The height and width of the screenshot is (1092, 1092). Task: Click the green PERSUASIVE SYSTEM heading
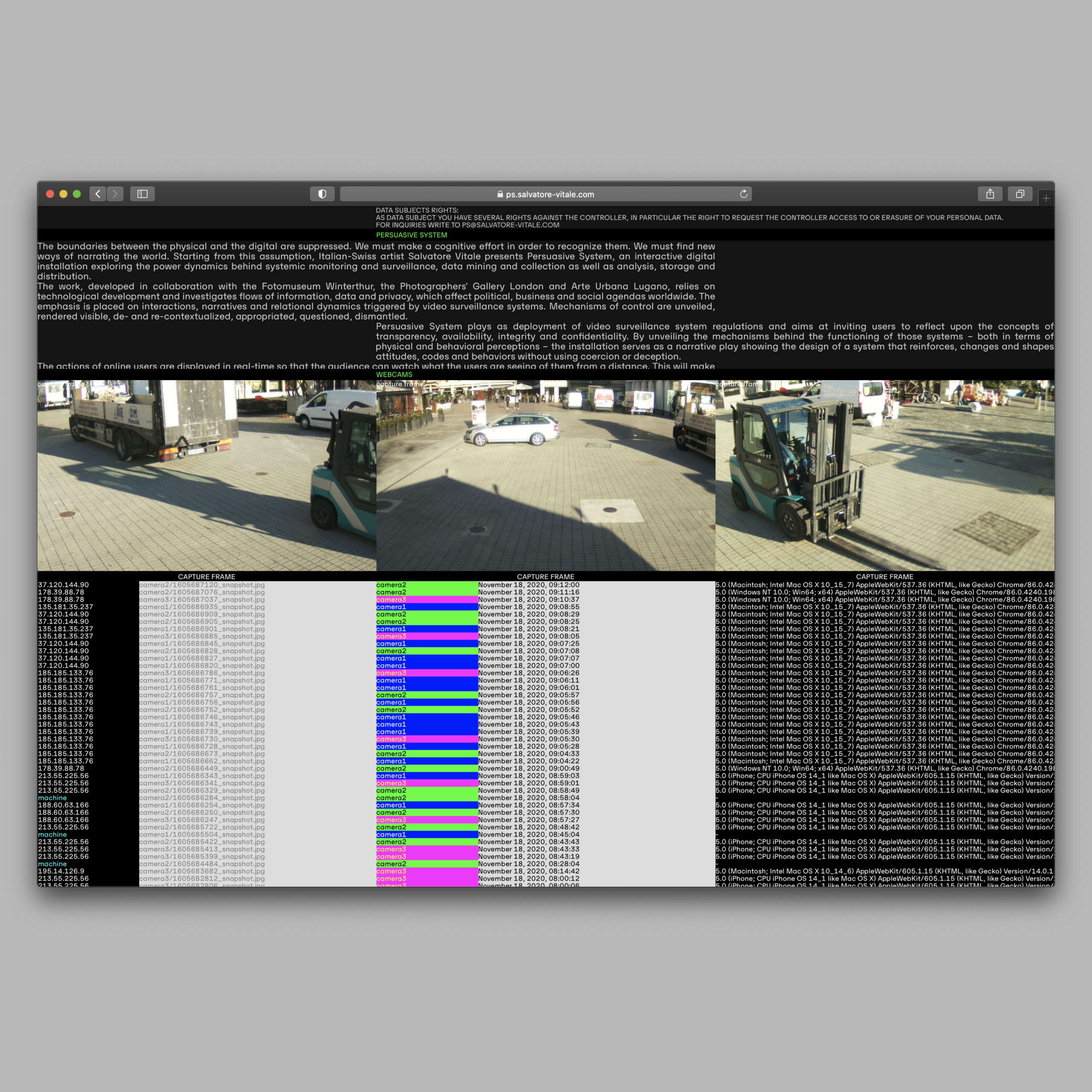pyautogui.click(x=412, y=235)
